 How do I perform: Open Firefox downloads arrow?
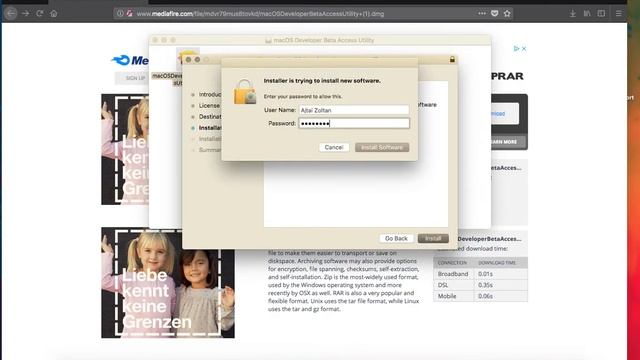tap(573, 13)
